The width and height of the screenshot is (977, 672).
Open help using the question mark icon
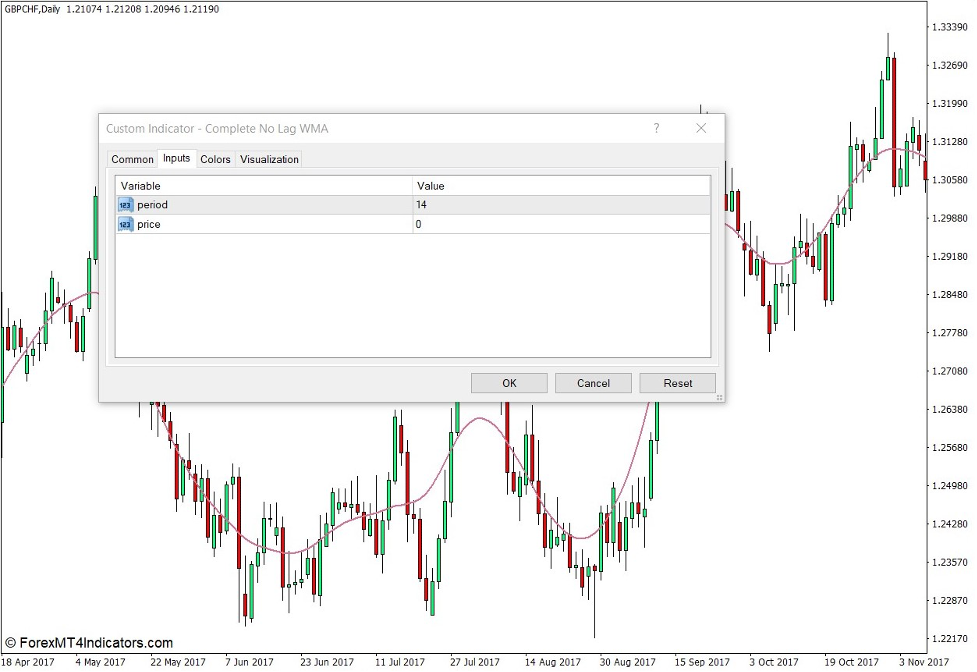point(656,128)
